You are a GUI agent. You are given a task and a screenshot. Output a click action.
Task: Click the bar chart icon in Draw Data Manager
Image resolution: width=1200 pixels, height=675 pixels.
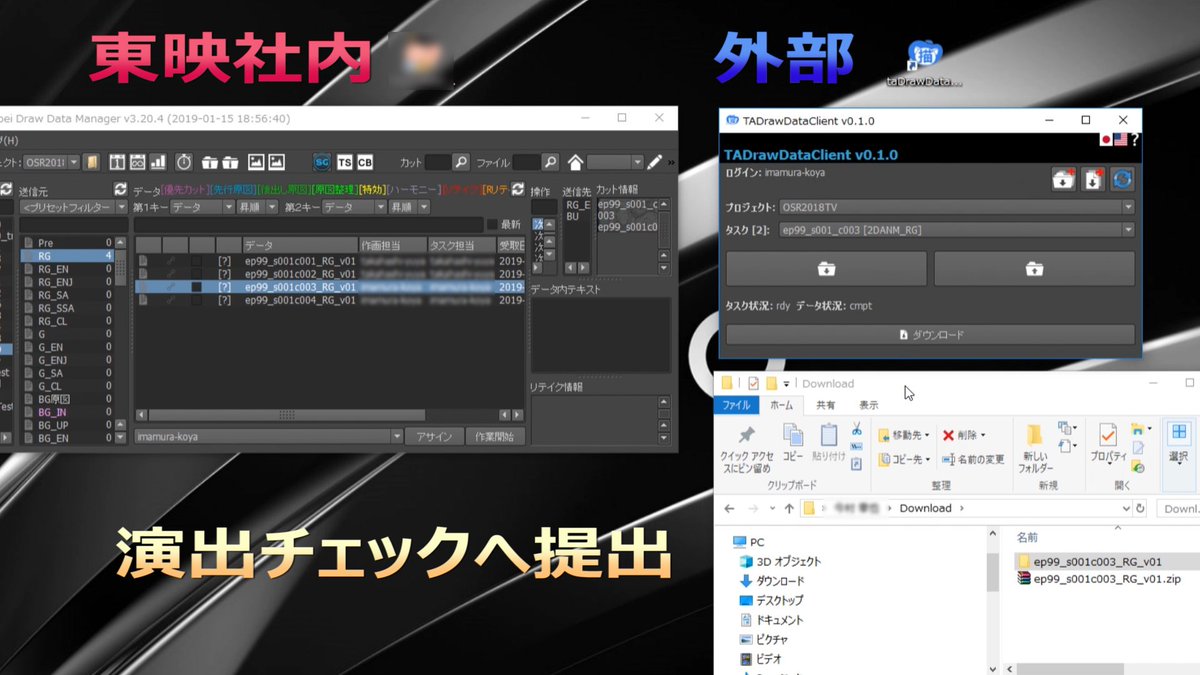[157, 162]
